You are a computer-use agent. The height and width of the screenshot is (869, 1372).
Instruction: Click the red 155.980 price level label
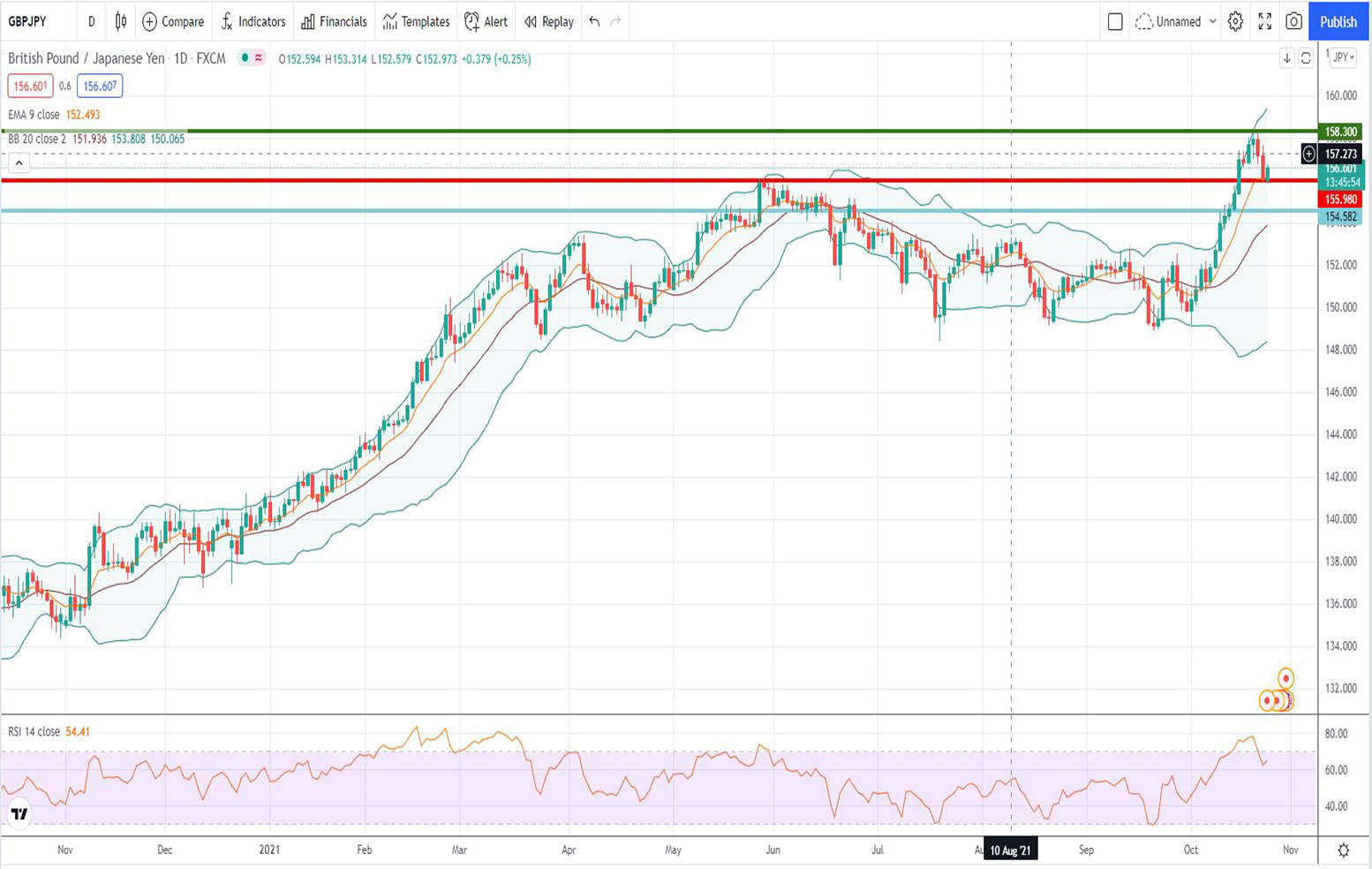point(1340,200)
